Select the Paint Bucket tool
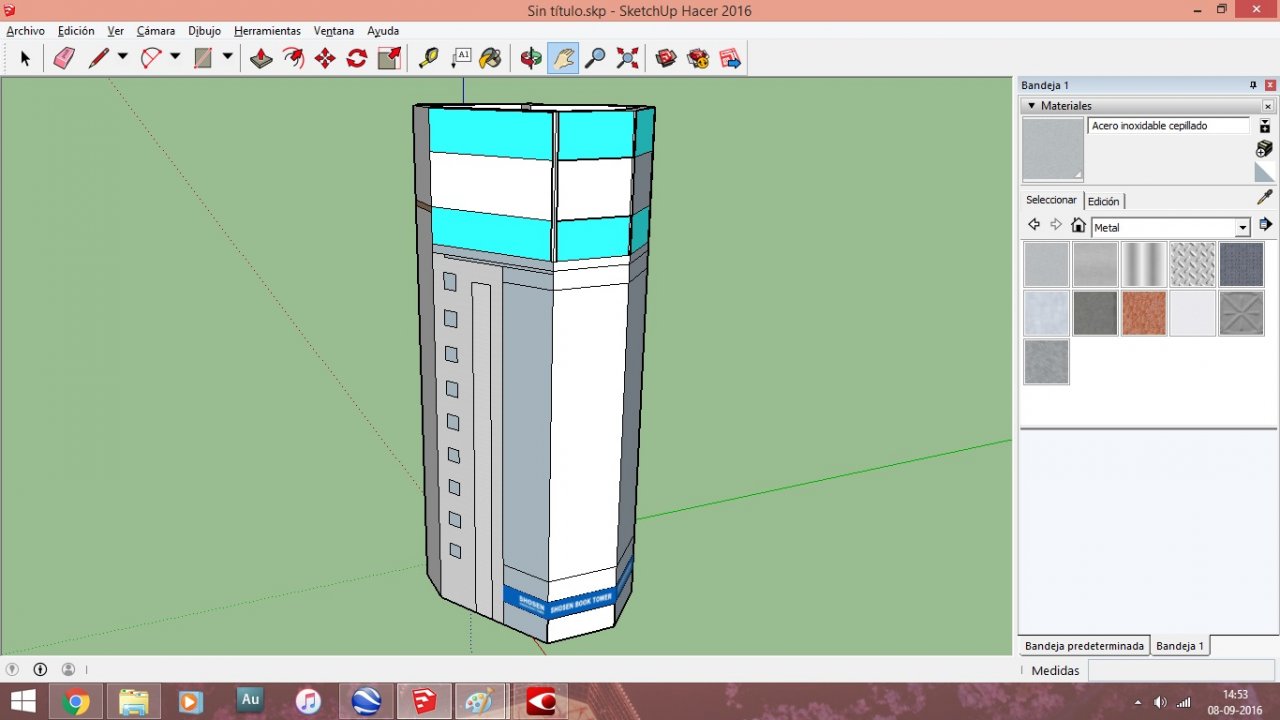The image size is (1280, 720). tap(491, 58)
